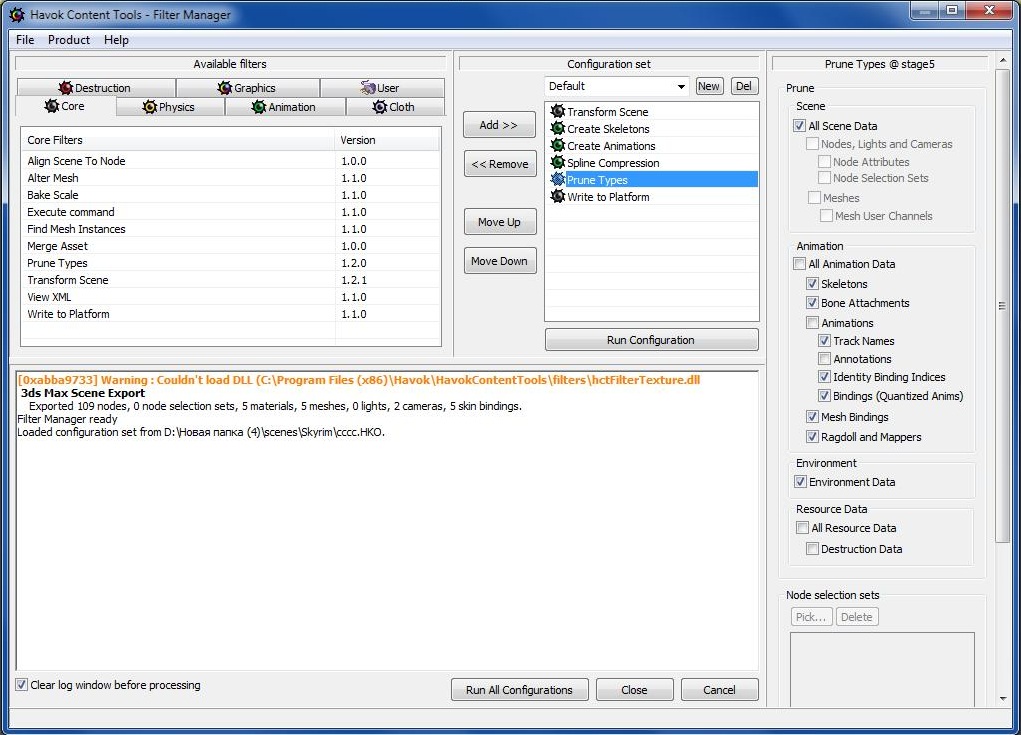Click the Add >> button

pyautogui.click(x=499, y=124)
